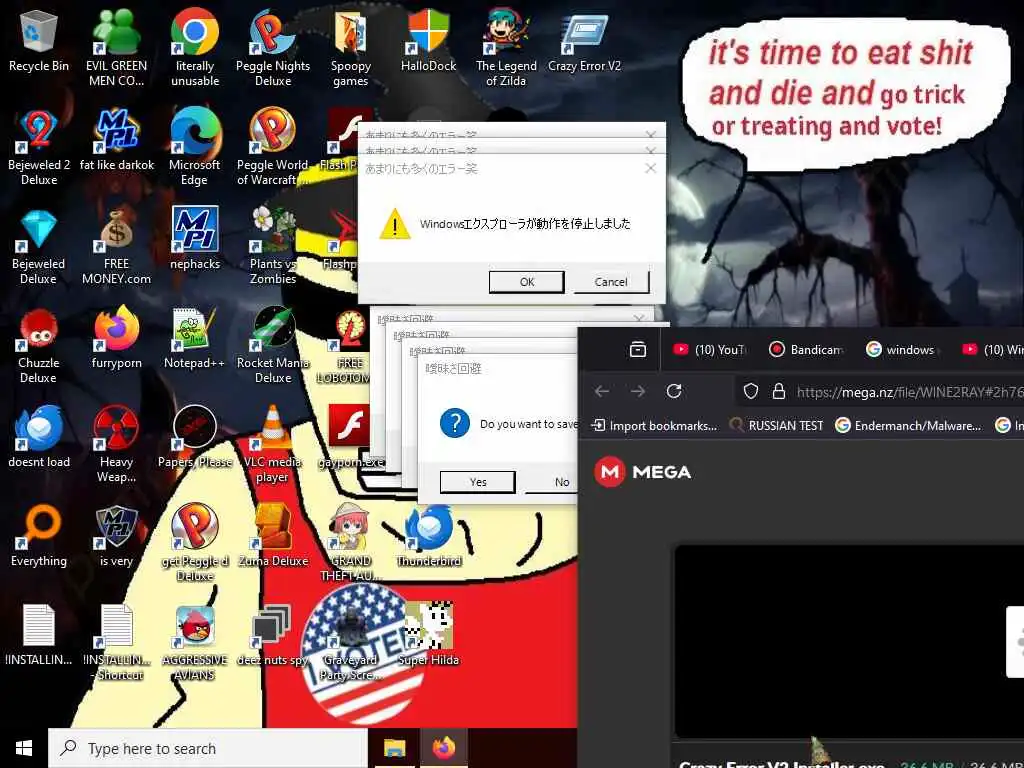
Task: Launch Zuma Deluxe shortcut
Action: [x=273, y=536]
